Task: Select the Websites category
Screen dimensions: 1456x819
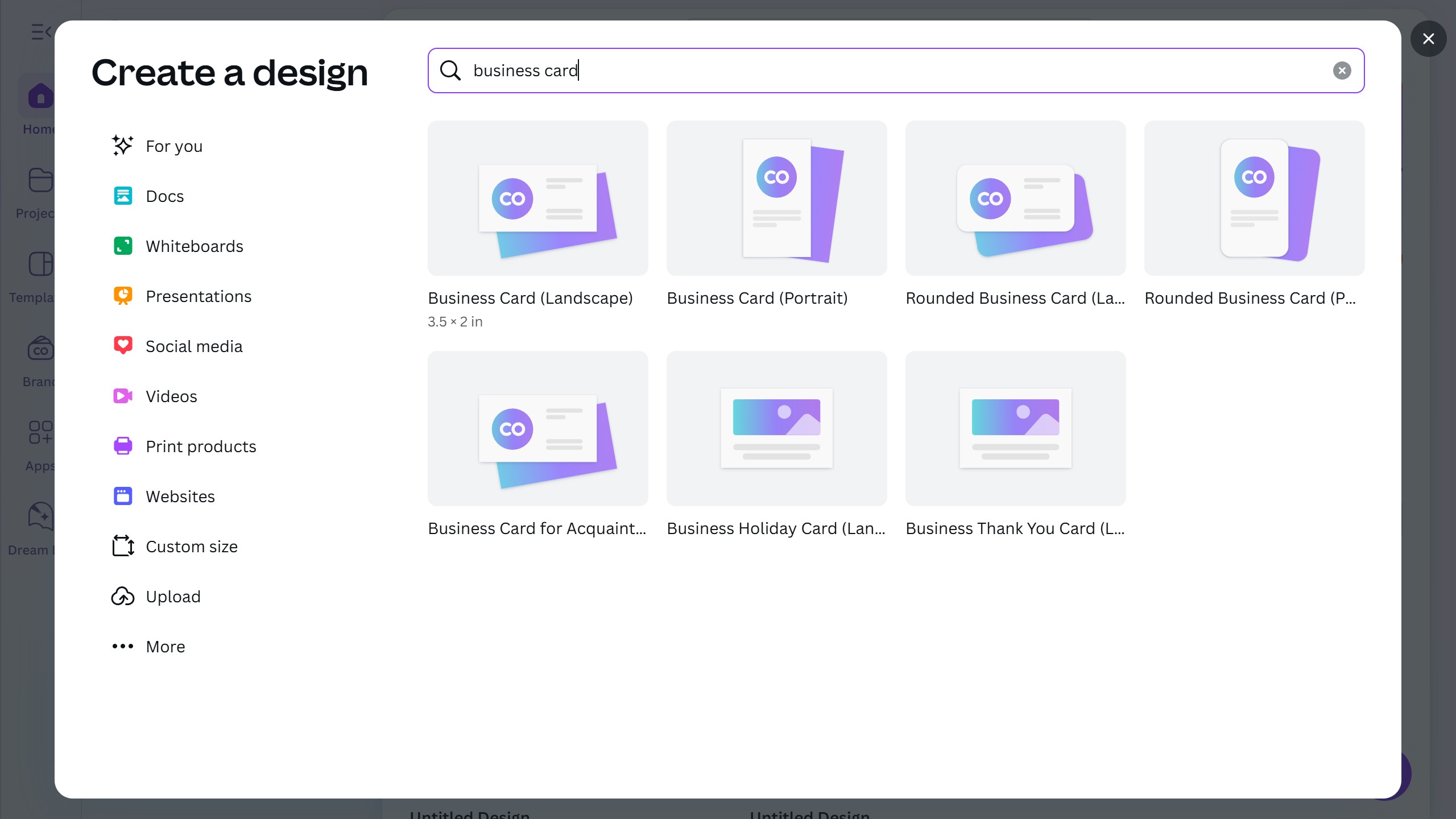Action: (x=180, y=497)
